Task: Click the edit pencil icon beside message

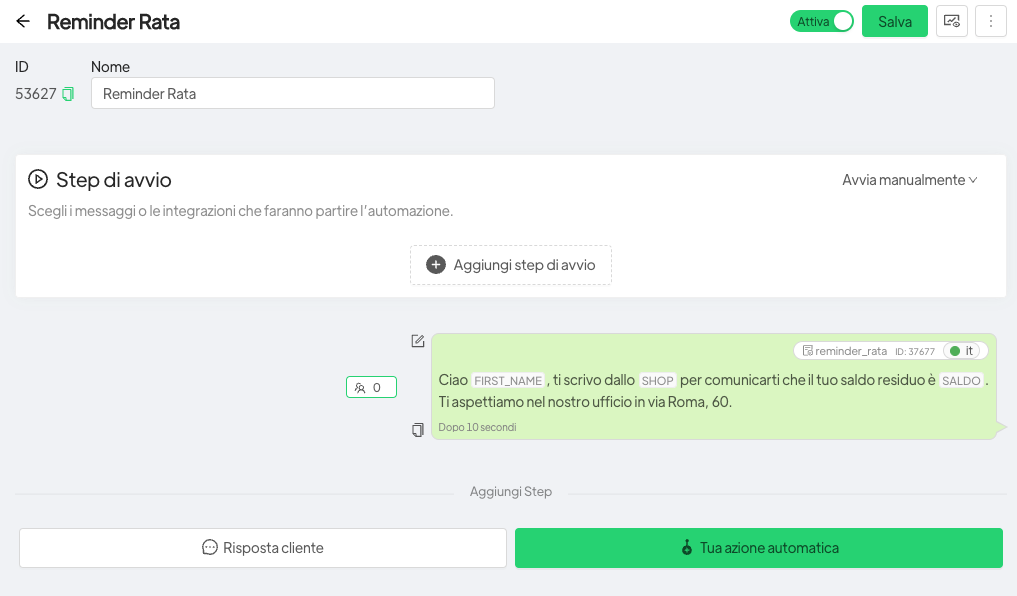Action: 418,341
